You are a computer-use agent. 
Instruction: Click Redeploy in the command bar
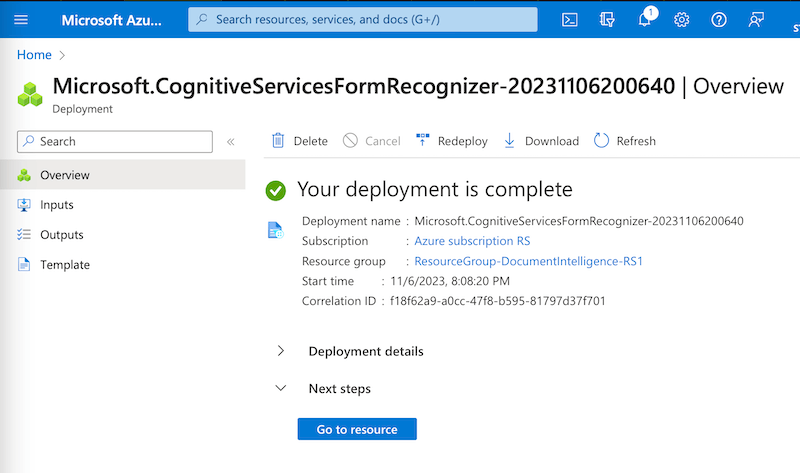451,141
